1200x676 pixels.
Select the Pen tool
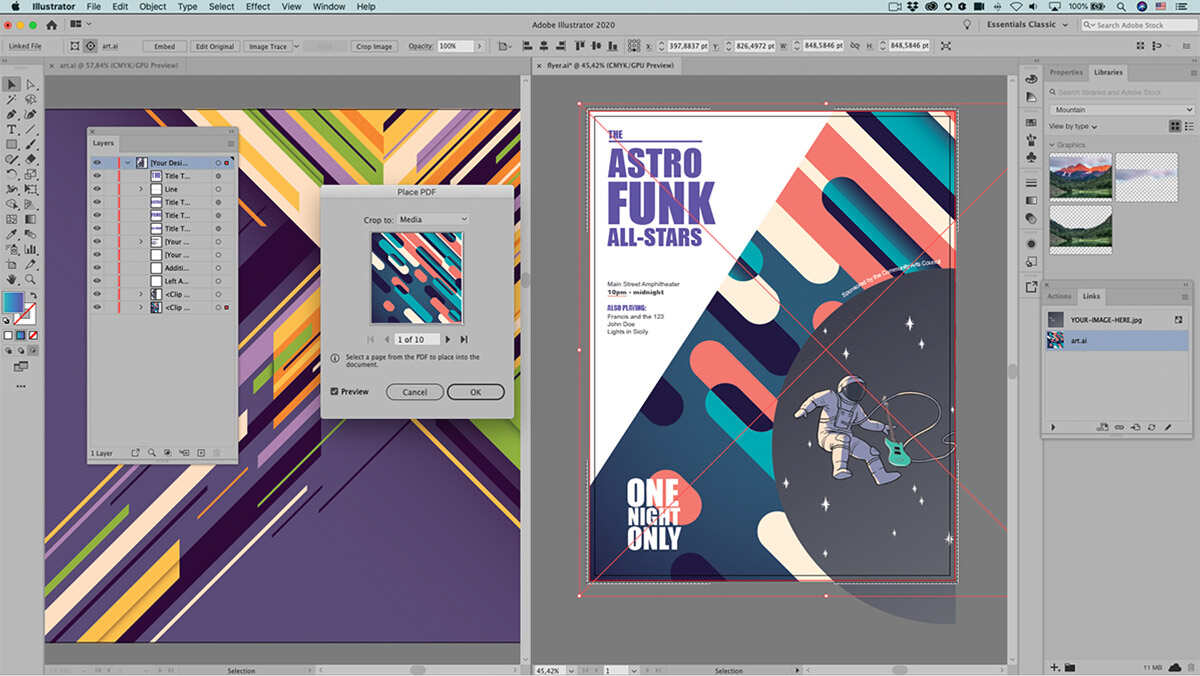(12, 115)
